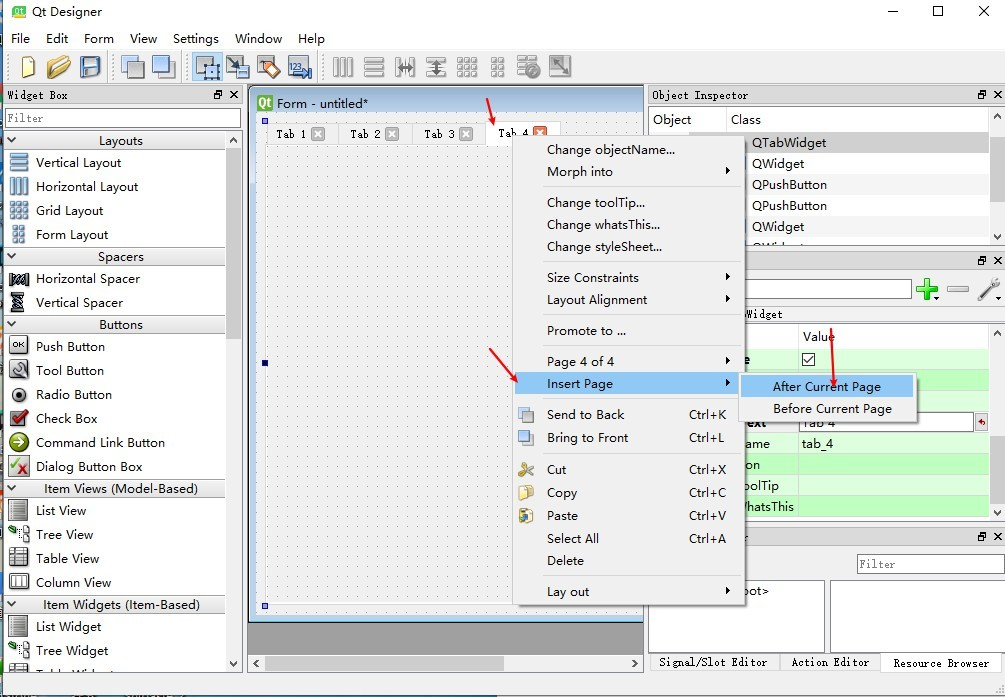This screenshot has width=1005, height=697.
Task: Click the New Form toolbar icon
Action: click(x=28, y=67)
